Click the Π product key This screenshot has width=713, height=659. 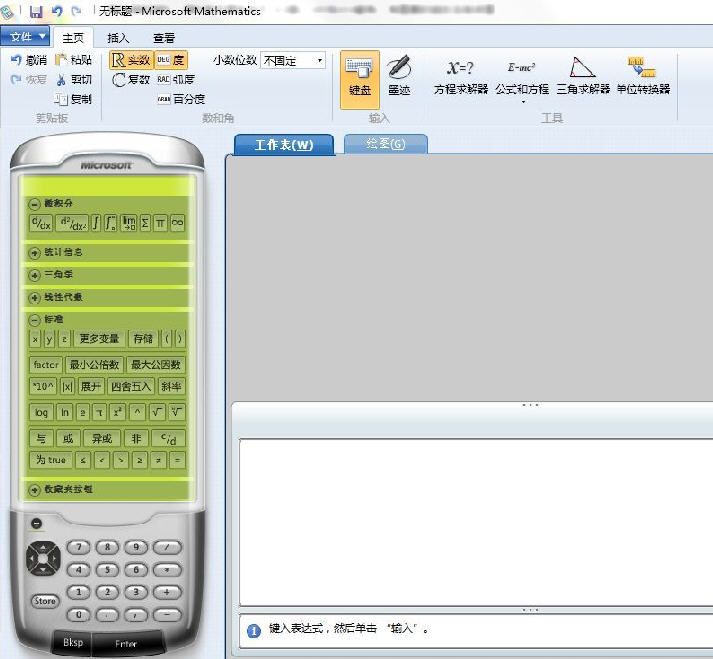(x=160, y=223)
